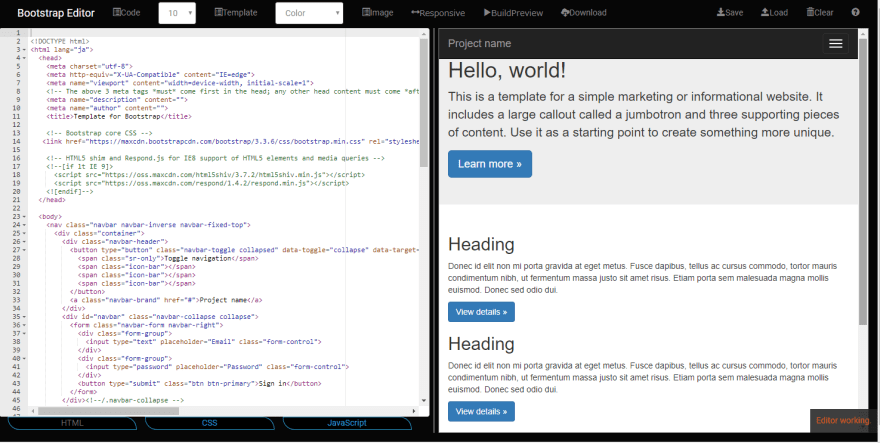This screenshot has height=443, width=880.
Task: Load a saved project
Action: [774, 12]
